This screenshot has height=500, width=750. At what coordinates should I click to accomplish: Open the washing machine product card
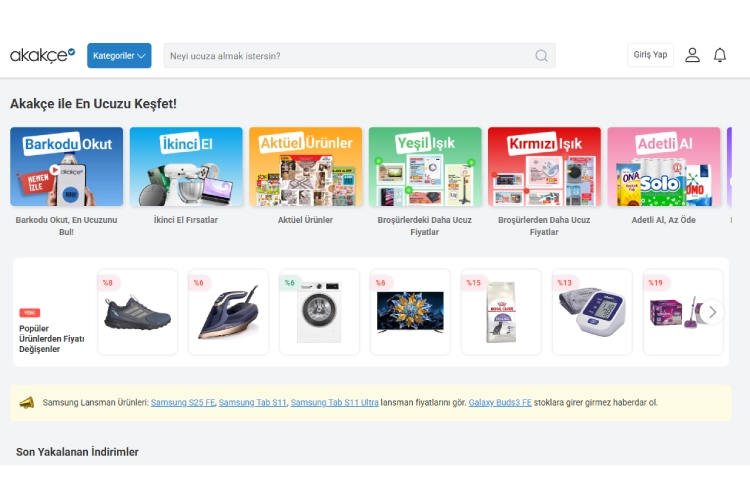[x=319, y=312]
